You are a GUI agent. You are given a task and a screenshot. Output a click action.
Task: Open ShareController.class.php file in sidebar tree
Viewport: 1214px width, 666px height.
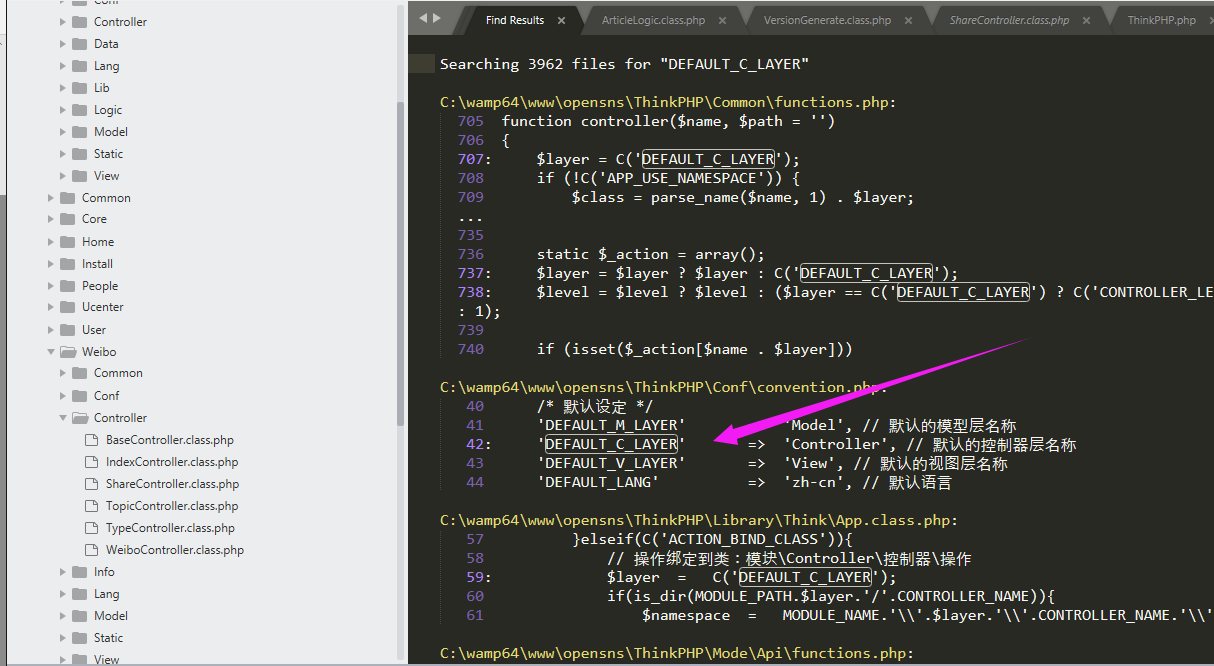172,484
